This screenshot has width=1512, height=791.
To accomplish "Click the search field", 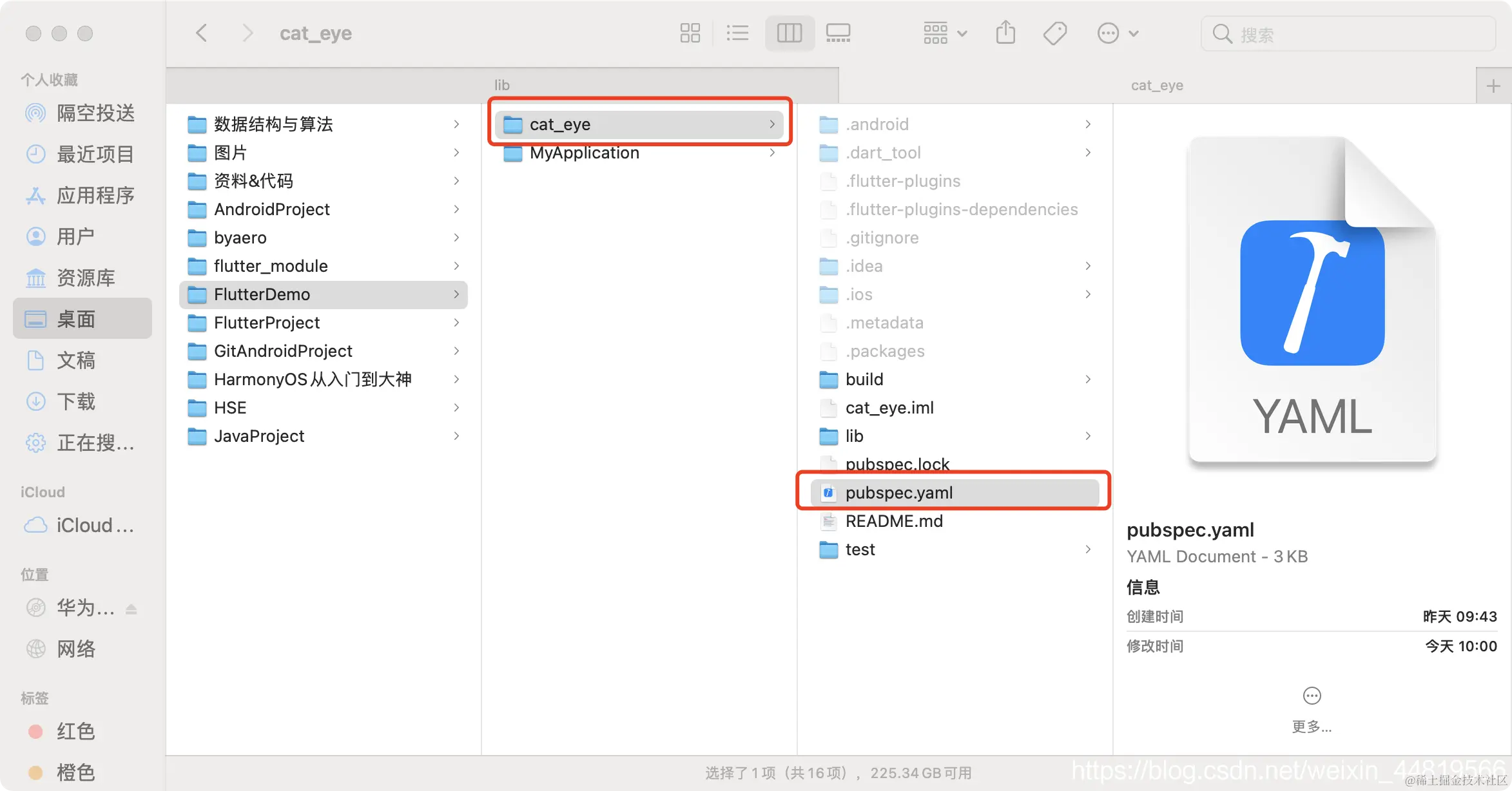I will tap(1347, 34).
